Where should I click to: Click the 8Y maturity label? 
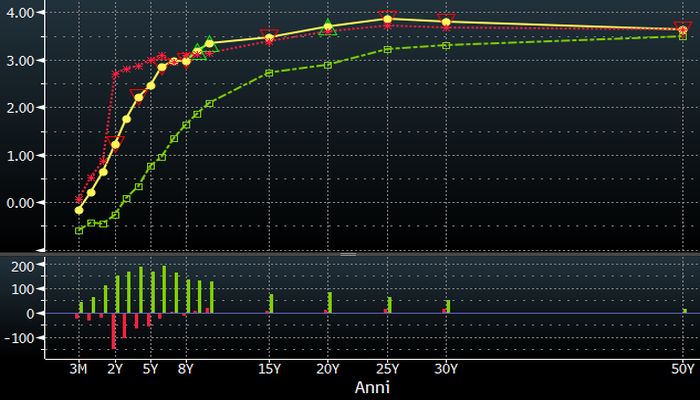coord(186,369)
